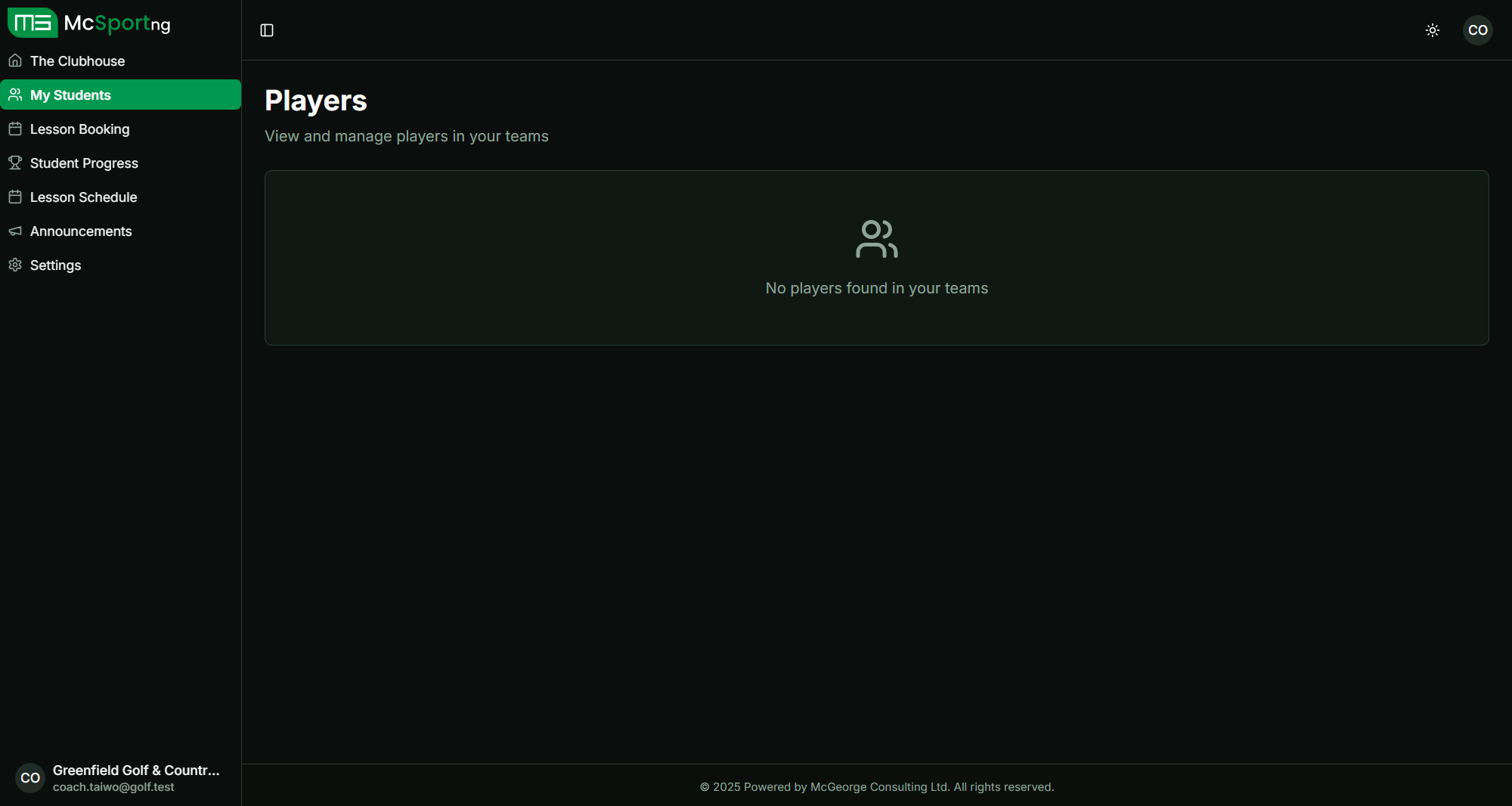1512x806 pixels.
Task: Expand the Greenfield Golf account switcher
Action: [x=121, y=777]
